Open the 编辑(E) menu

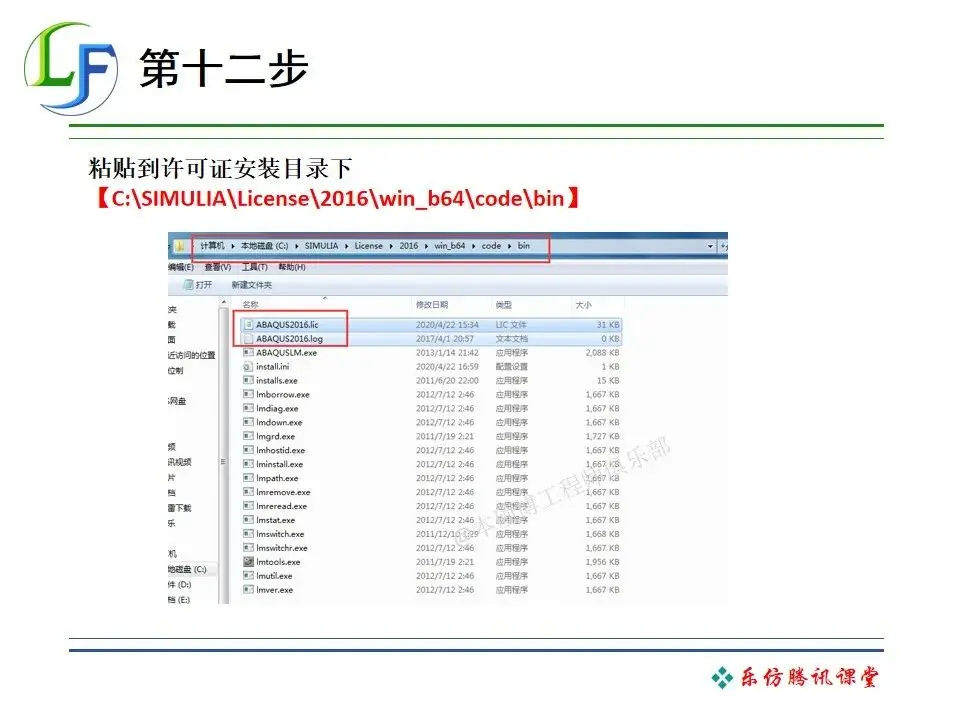click(181, 267)
